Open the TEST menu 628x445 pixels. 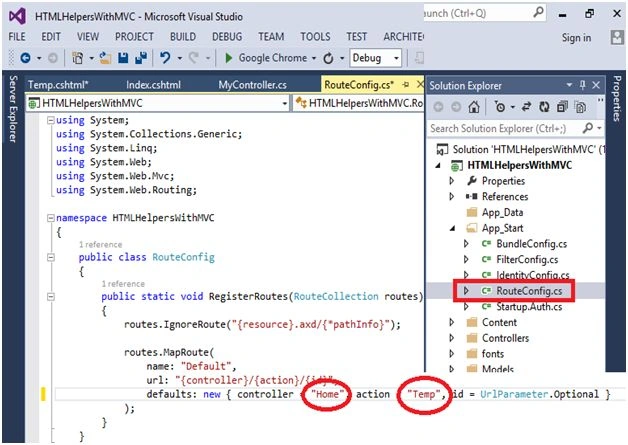click(x=356, y=37)
